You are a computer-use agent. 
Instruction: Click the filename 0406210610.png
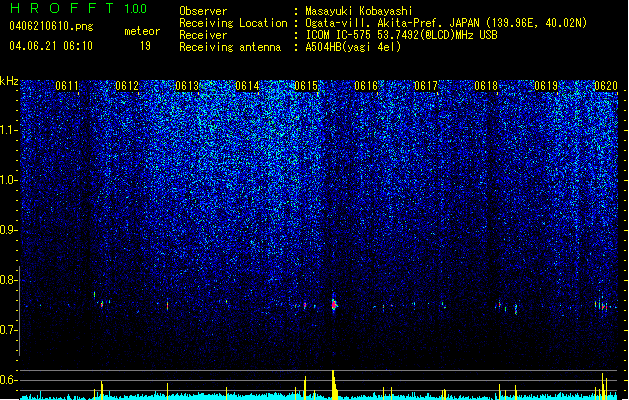pos(51,26)
